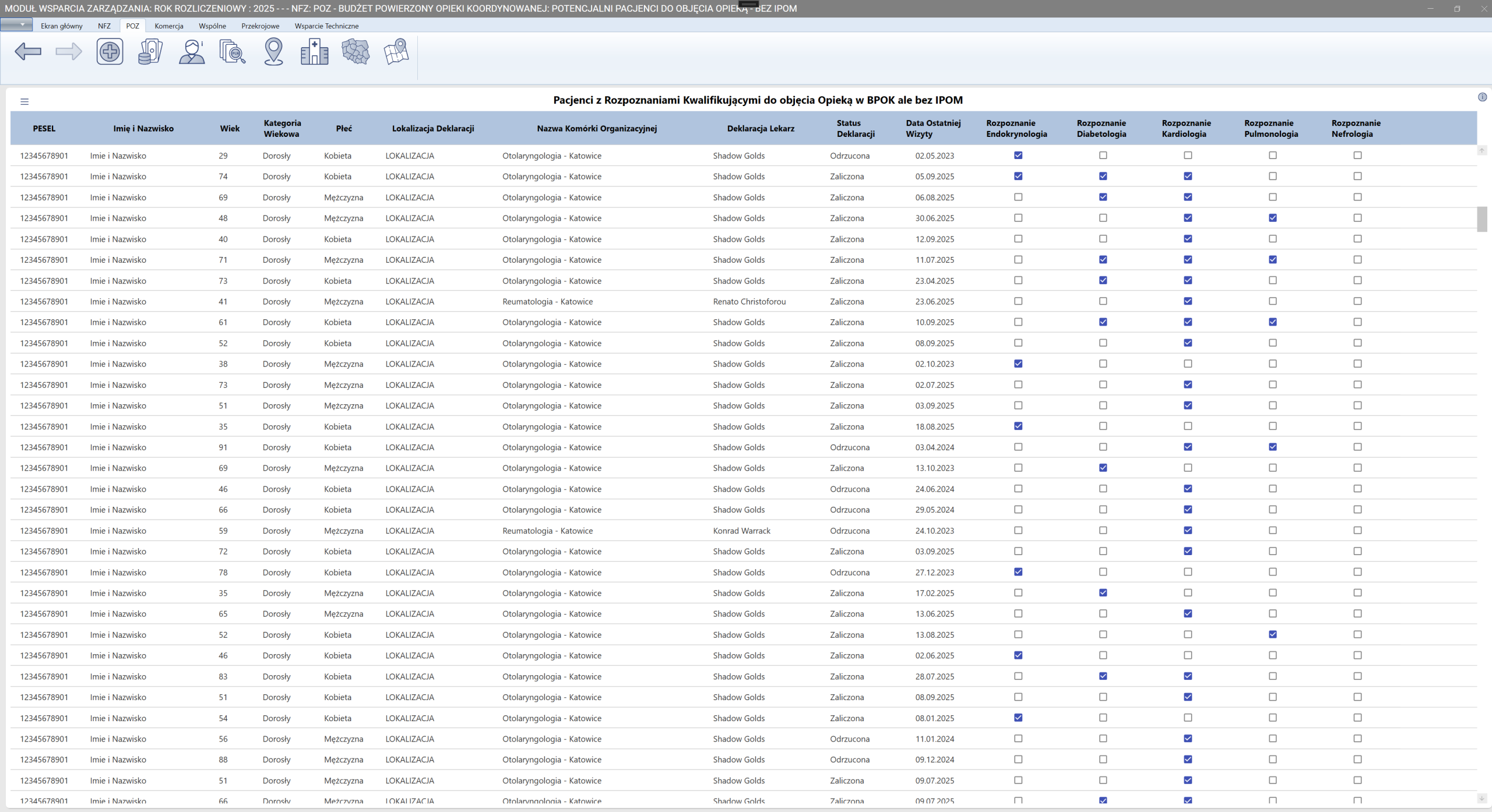
Task: Sort by the Wiek column header
Action: click(x=230, y=128)
